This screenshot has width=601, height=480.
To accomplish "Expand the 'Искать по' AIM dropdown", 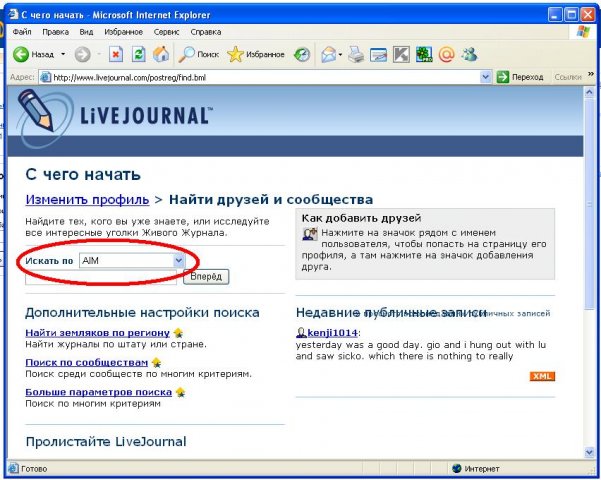I will coord(179,260).
